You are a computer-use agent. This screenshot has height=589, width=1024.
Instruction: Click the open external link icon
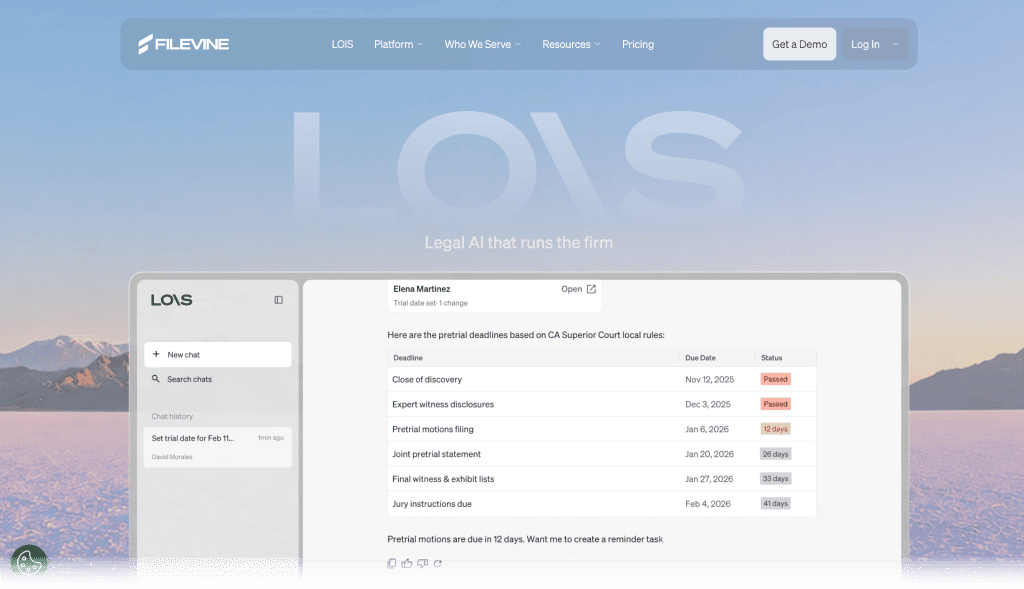[591, 289]
